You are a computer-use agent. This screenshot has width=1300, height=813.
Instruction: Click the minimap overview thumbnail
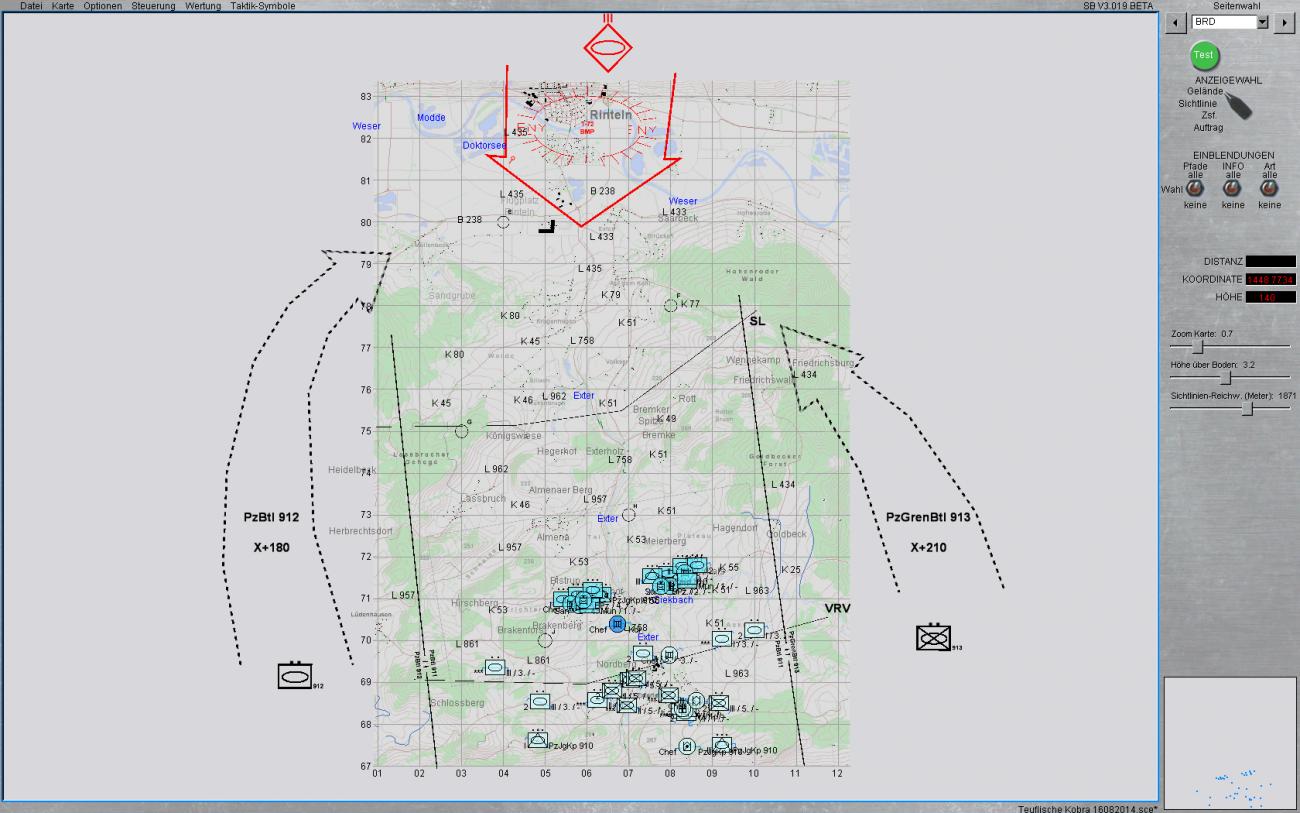point(1230,742)
